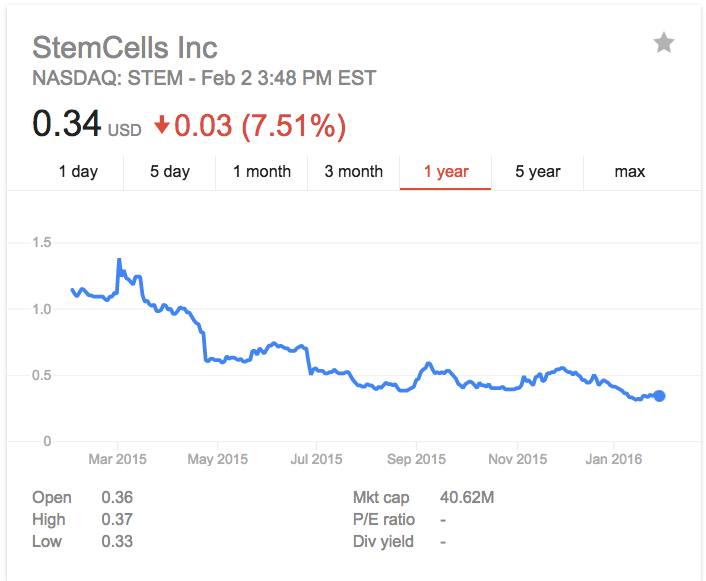Image resolution: width=706 pixels, height=581 pixels.
Task: Click the 0.34 current price
Action: tap(66, 125)
